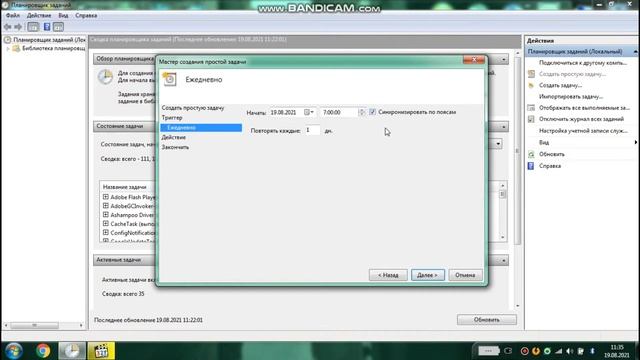
Task: Click the red record tray icon
Action: [525, 351]
